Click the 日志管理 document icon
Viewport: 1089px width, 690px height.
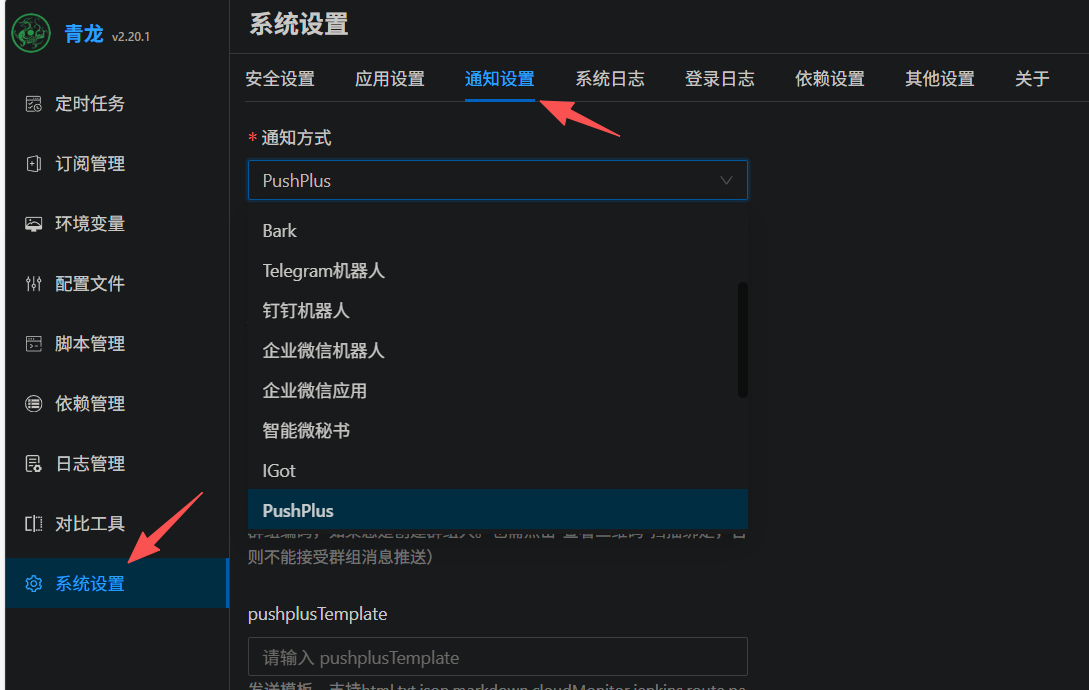tap(33, 463)
